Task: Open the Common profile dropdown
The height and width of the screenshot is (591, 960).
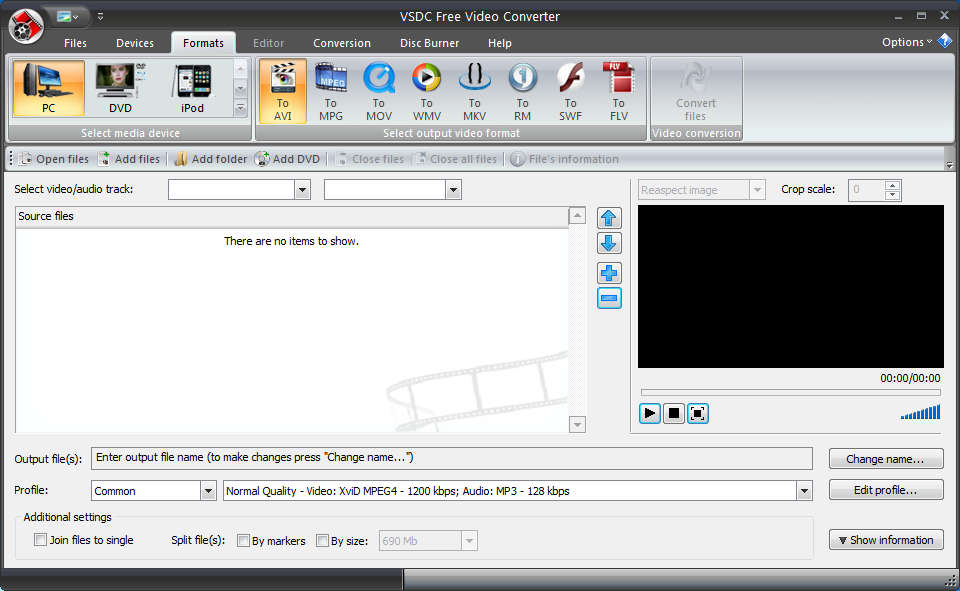Action: click(208, 491)
